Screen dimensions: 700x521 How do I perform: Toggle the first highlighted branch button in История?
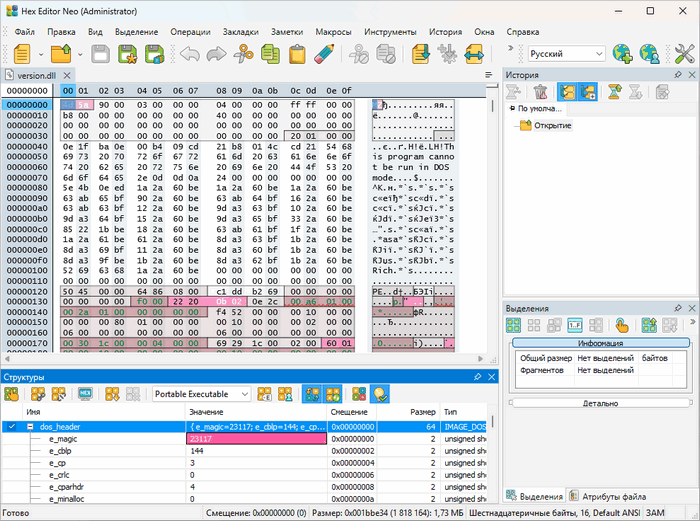click(565, 92)
